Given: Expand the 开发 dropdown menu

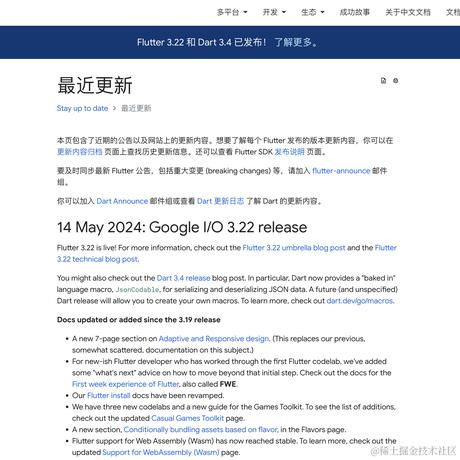Looking at the screenshot, I should click(x=274, y=12).
